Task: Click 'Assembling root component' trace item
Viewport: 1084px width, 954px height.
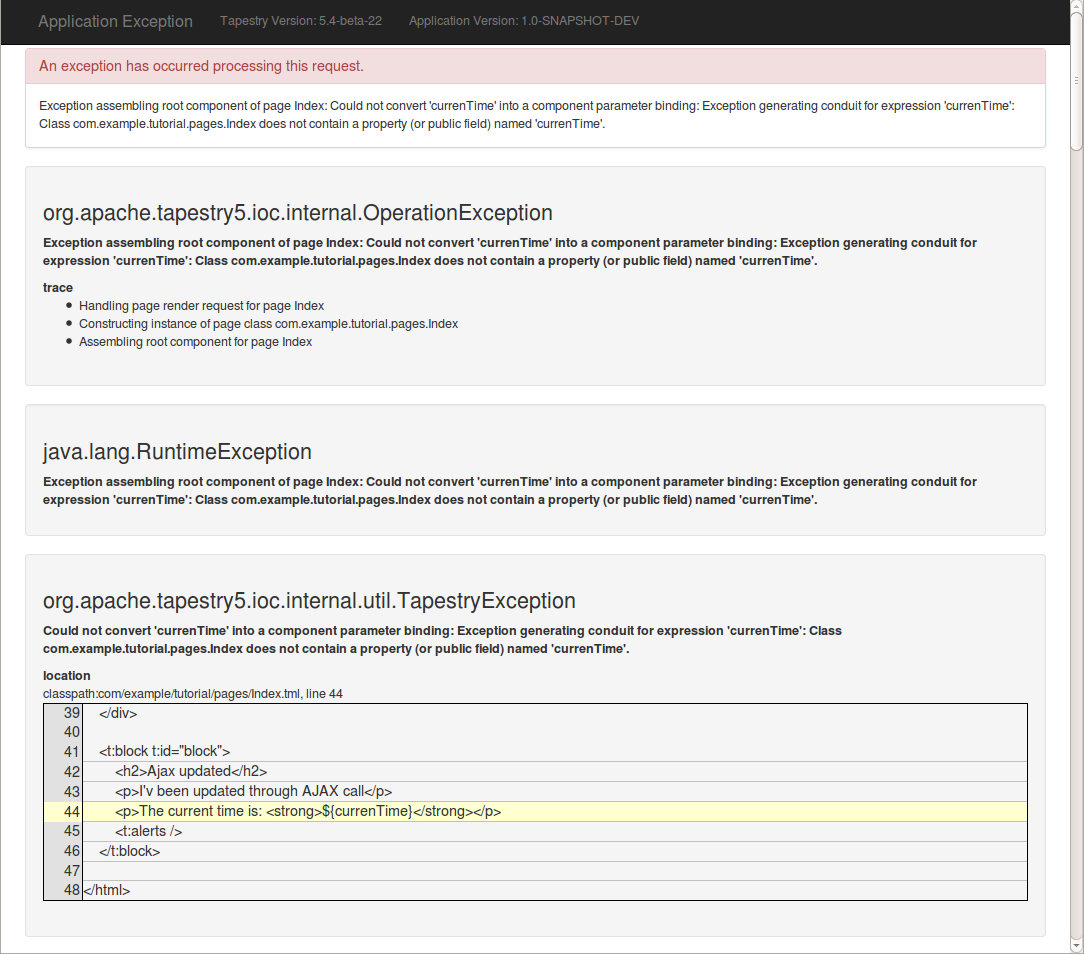Action: (195, 342)
